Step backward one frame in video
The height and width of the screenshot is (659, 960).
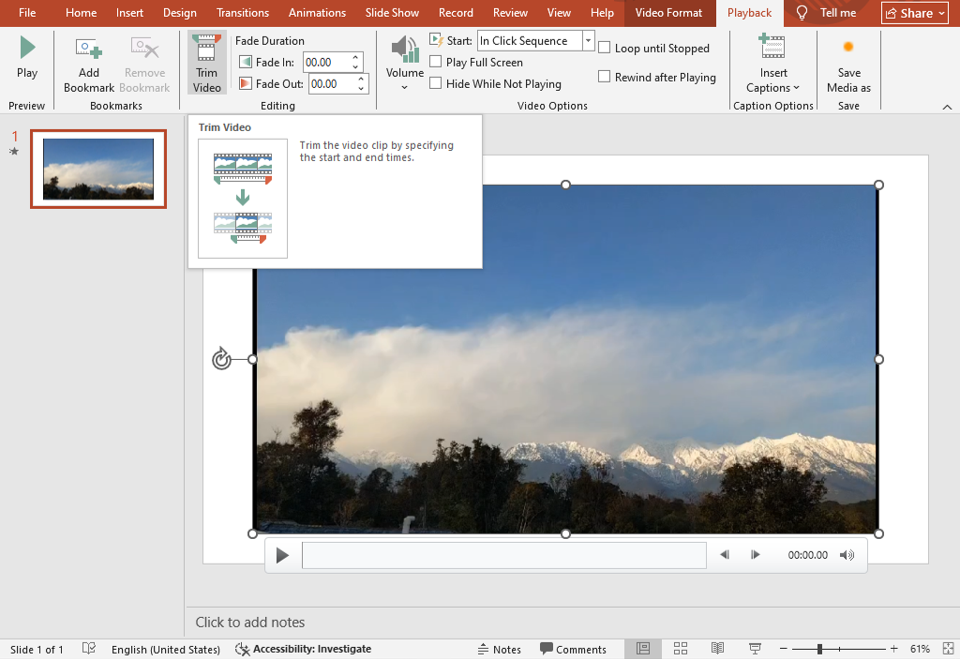[725, 555]
